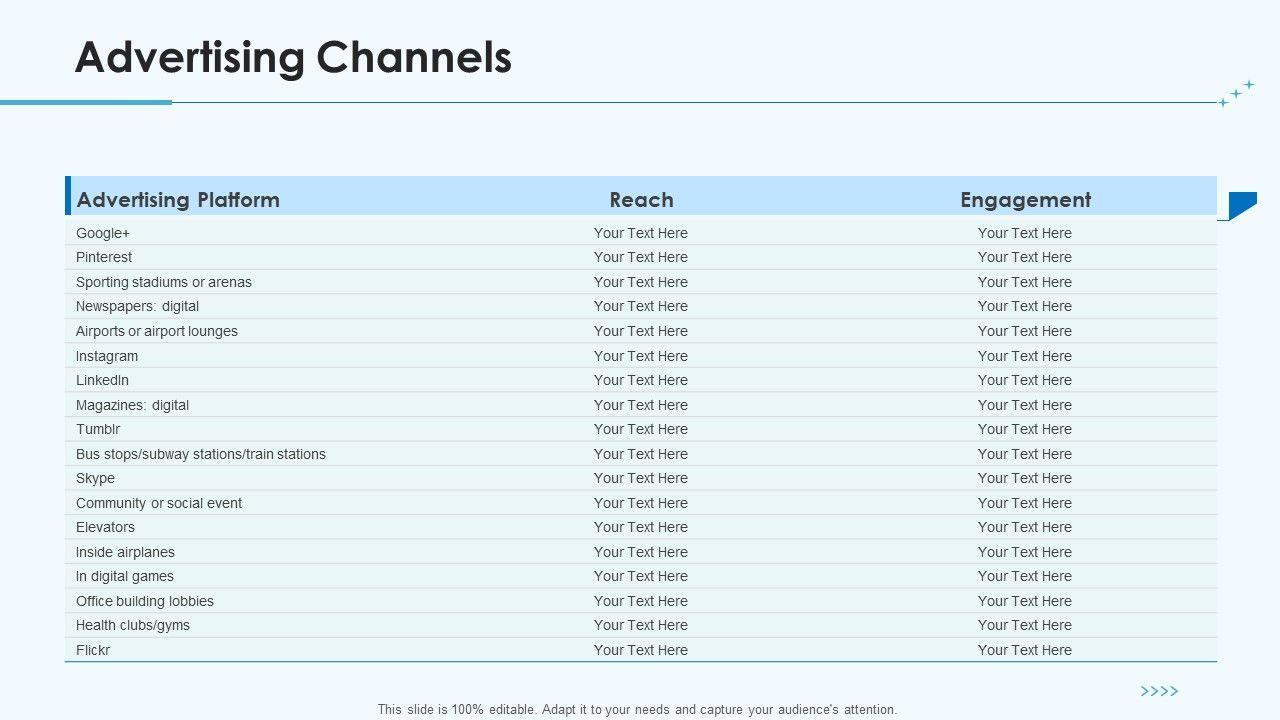Edit the Reach text for Tumblr row

click(641, 429)
